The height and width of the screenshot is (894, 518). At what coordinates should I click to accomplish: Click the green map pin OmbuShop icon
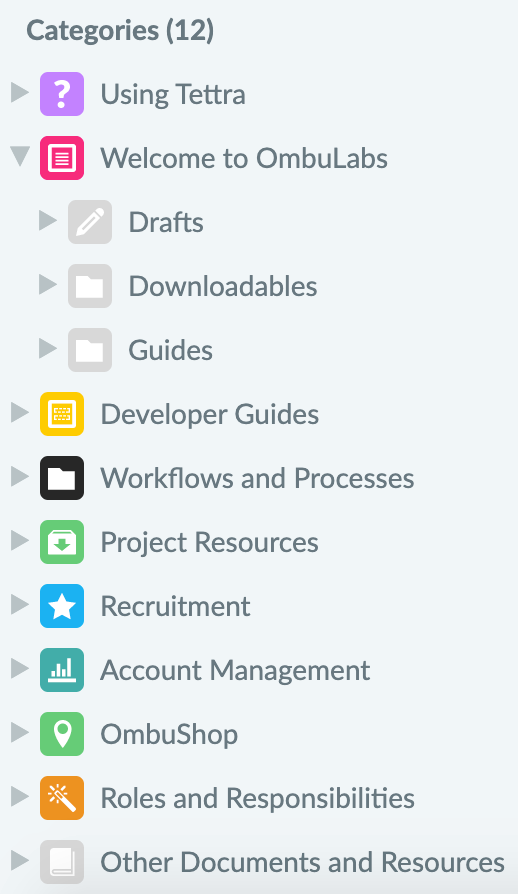pyautogui.click(x=62, y=734)
